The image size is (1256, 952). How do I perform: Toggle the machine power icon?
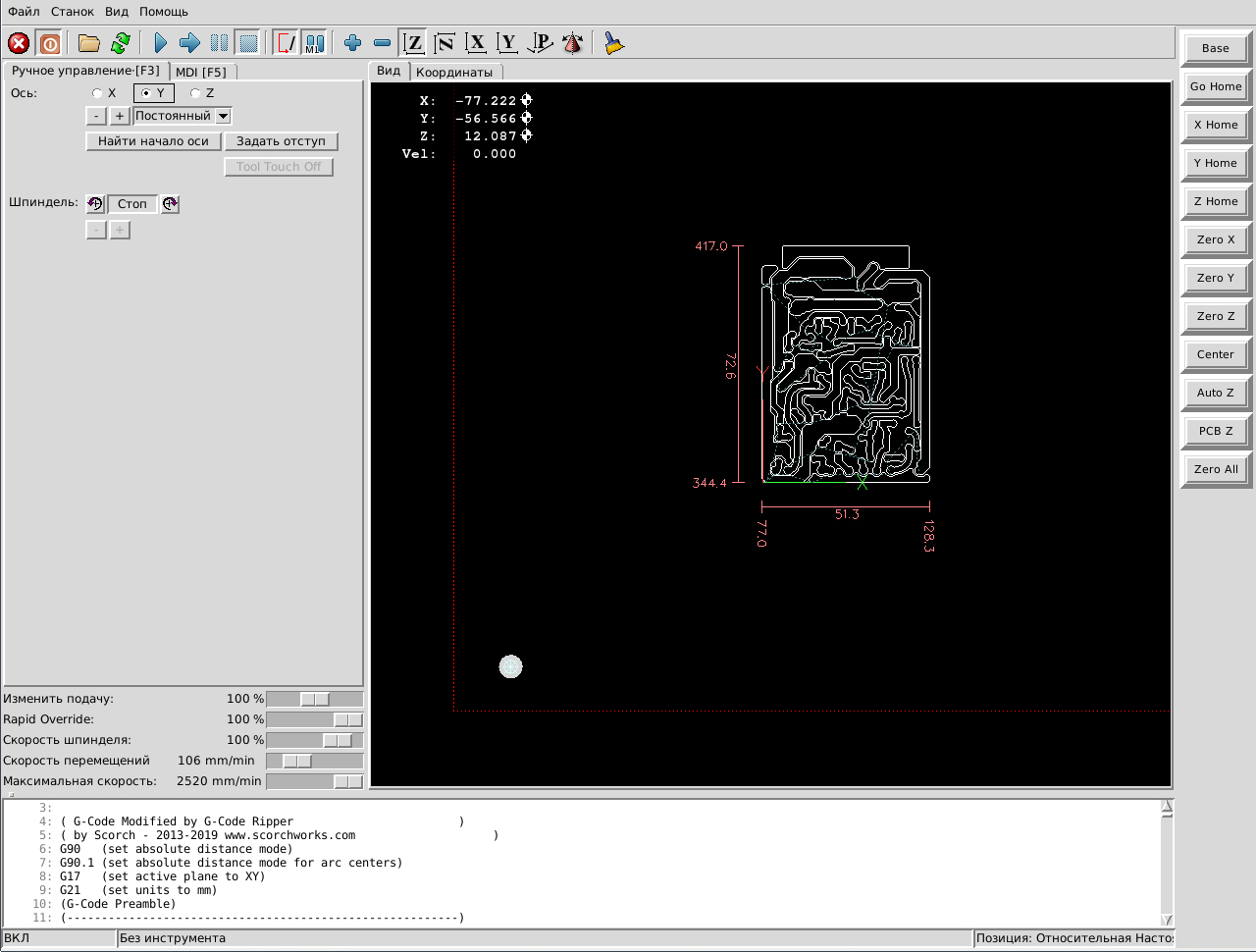(49, 43)
